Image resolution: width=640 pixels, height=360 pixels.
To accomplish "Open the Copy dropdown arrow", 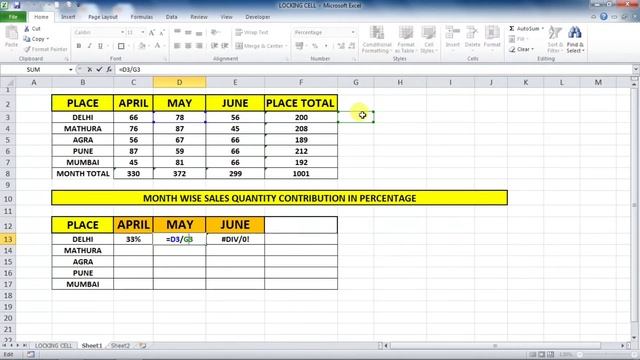I will (48, 39).
